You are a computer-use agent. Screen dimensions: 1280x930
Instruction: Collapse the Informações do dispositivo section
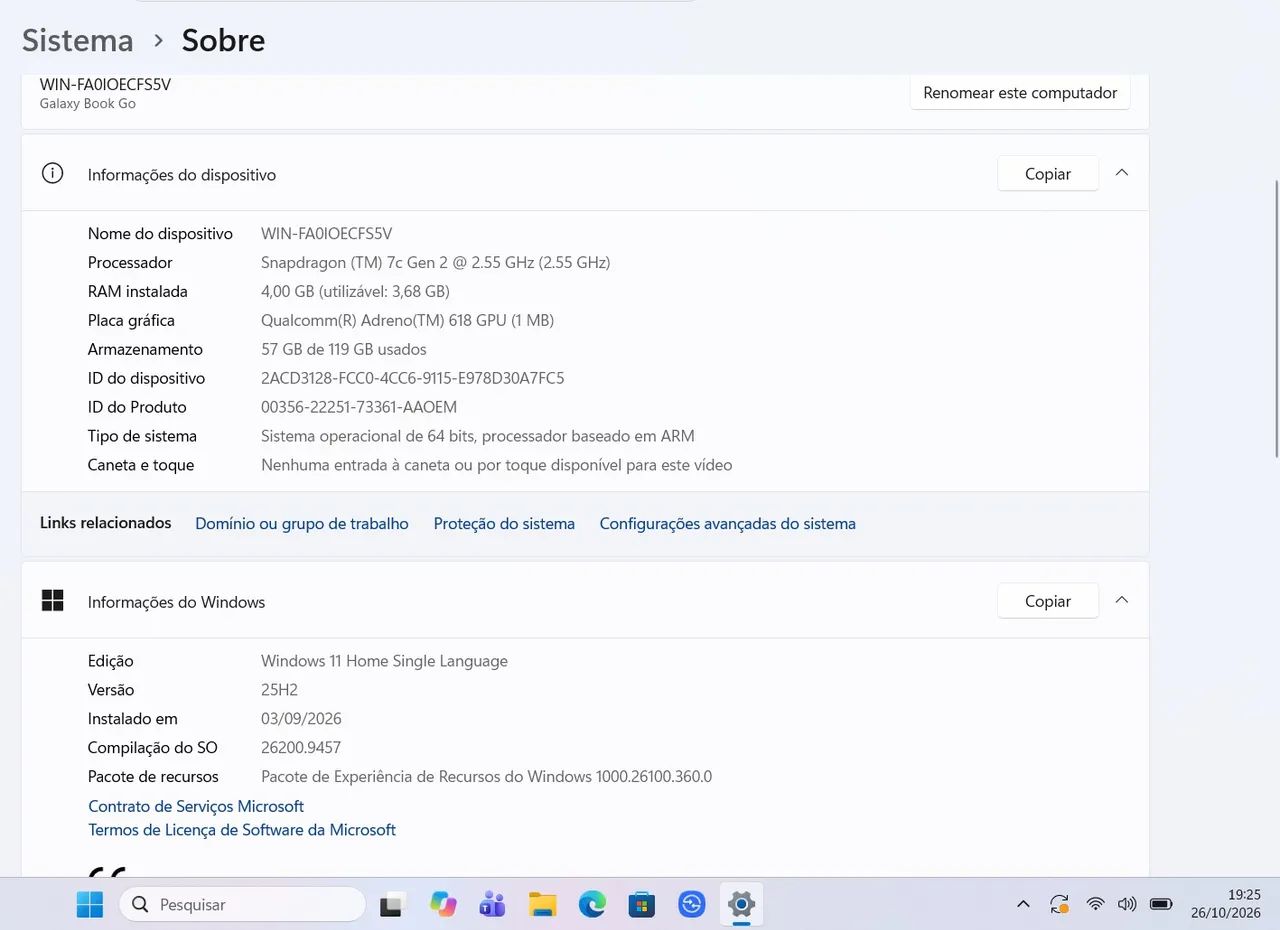click(x=1122, y=173)
